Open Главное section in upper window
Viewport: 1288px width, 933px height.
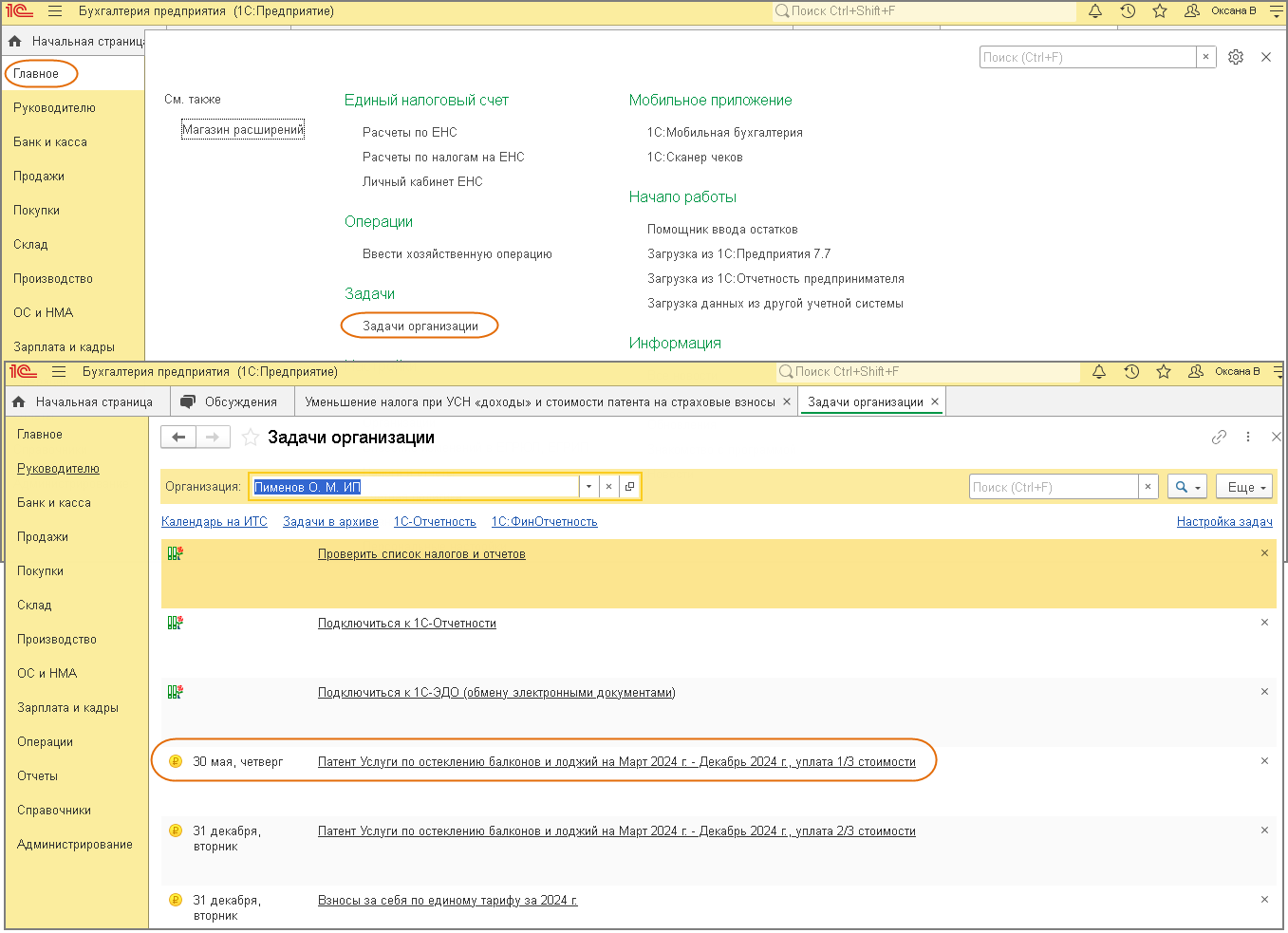click(x=36, y=73)
